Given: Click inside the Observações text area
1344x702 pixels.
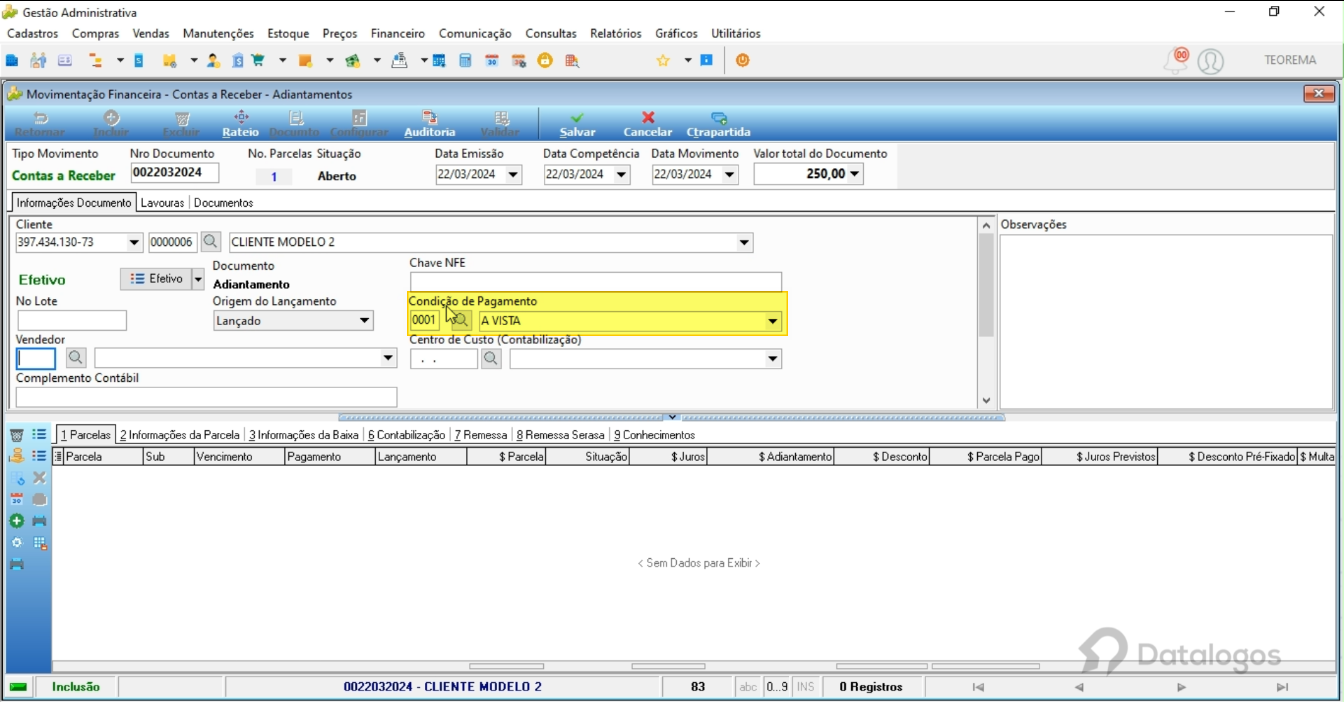Looking at the screenshot, I should tap(1166, 321).
